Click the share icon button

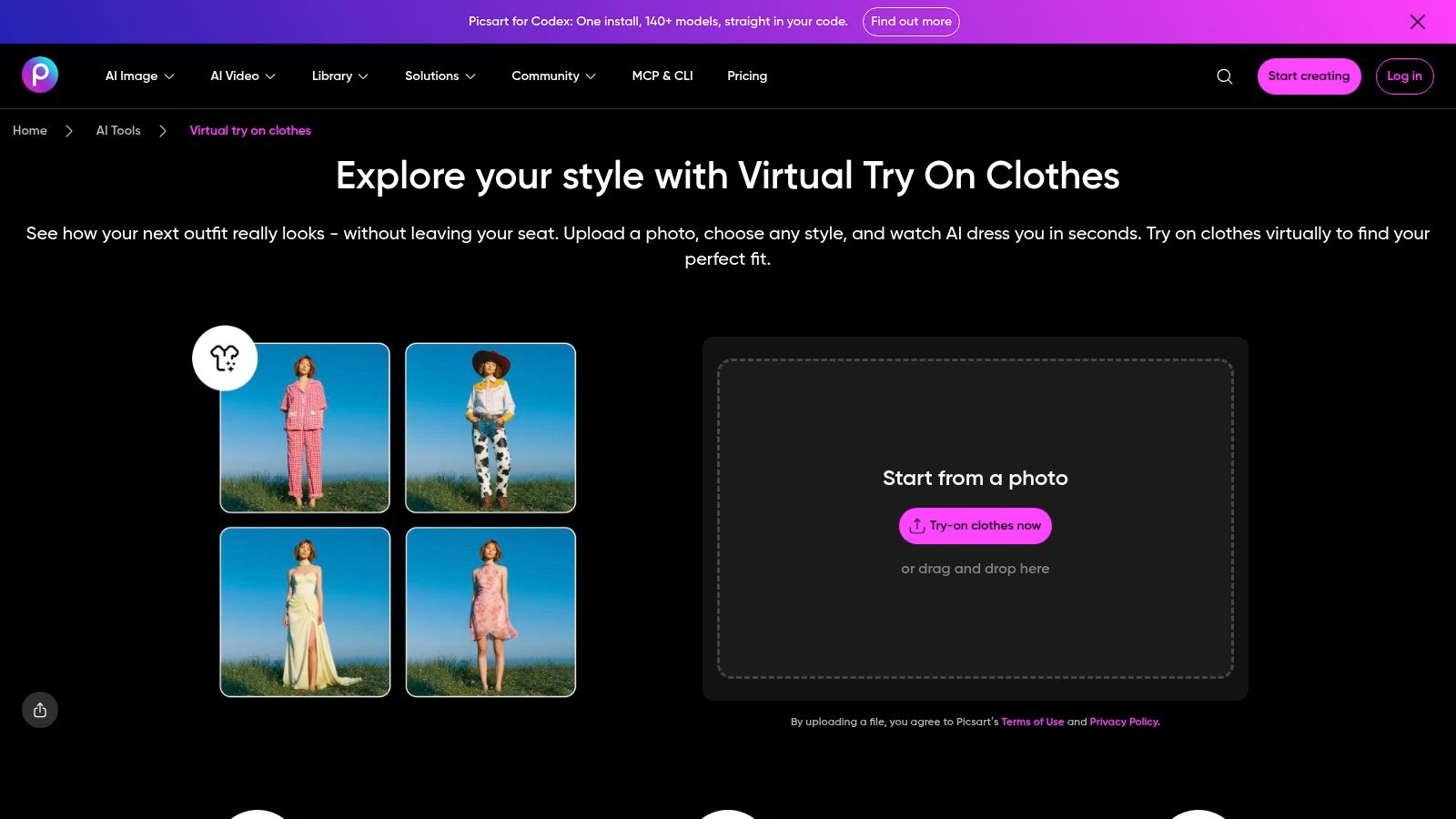[40, 710]
